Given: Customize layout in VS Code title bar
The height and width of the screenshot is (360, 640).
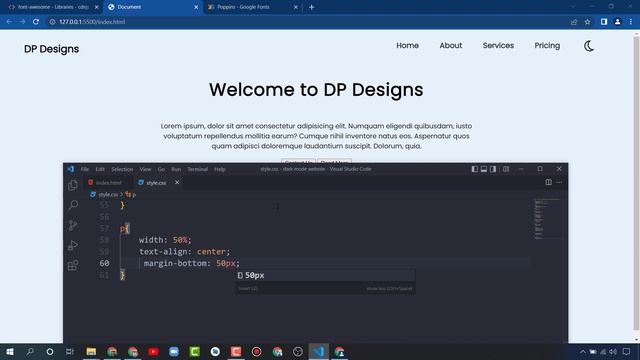Looking at the screenshot, I should 506,169.
